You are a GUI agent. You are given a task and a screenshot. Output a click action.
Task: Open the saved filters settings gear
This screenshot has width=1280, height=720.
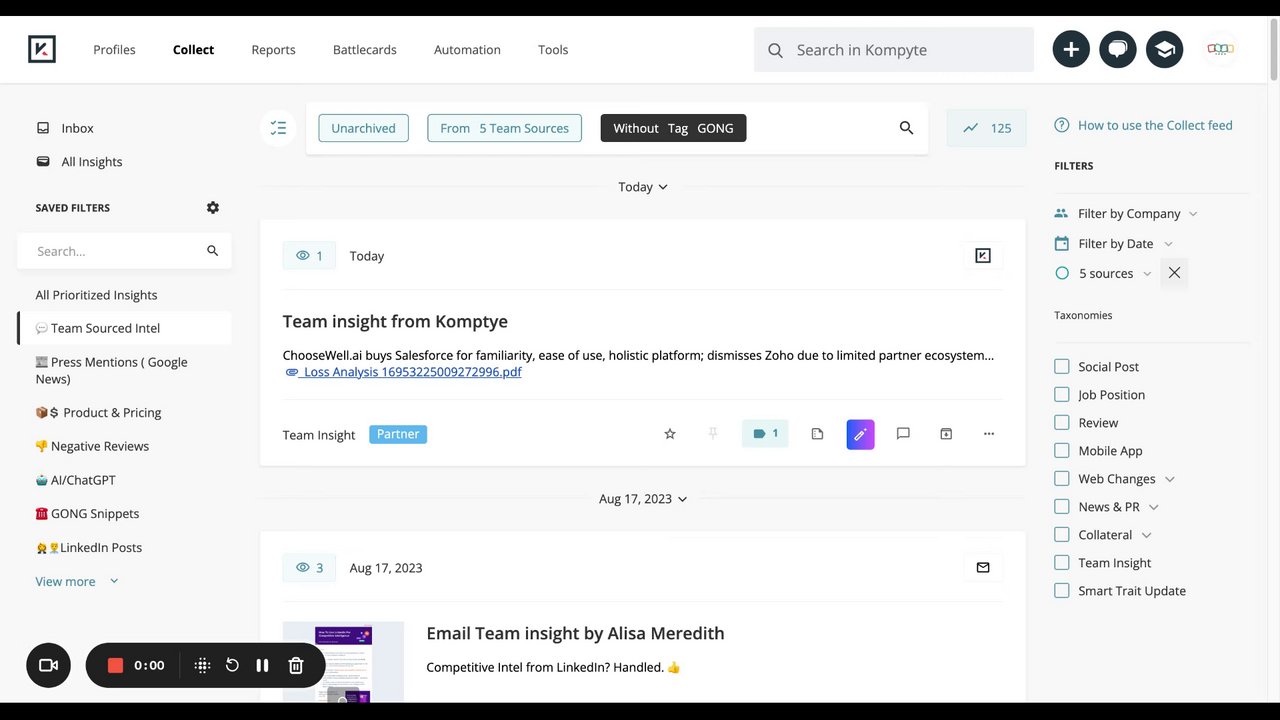point(213,208)
